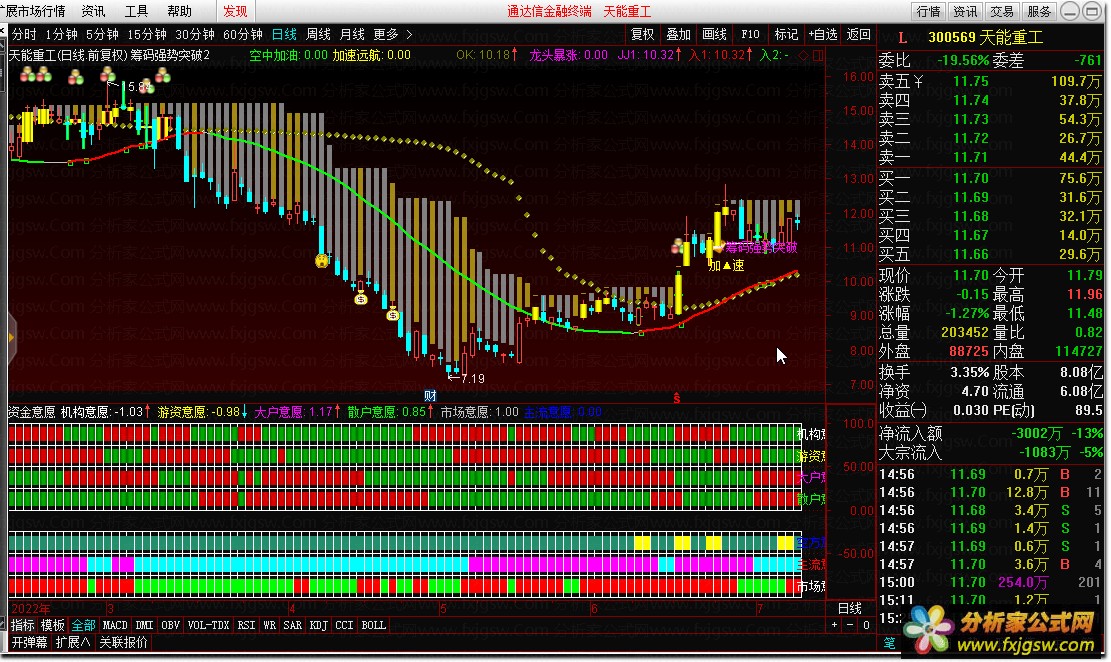Open the 帮助 menu
The height and width of the screenshot is (662, 1111).
click(179, 11)
